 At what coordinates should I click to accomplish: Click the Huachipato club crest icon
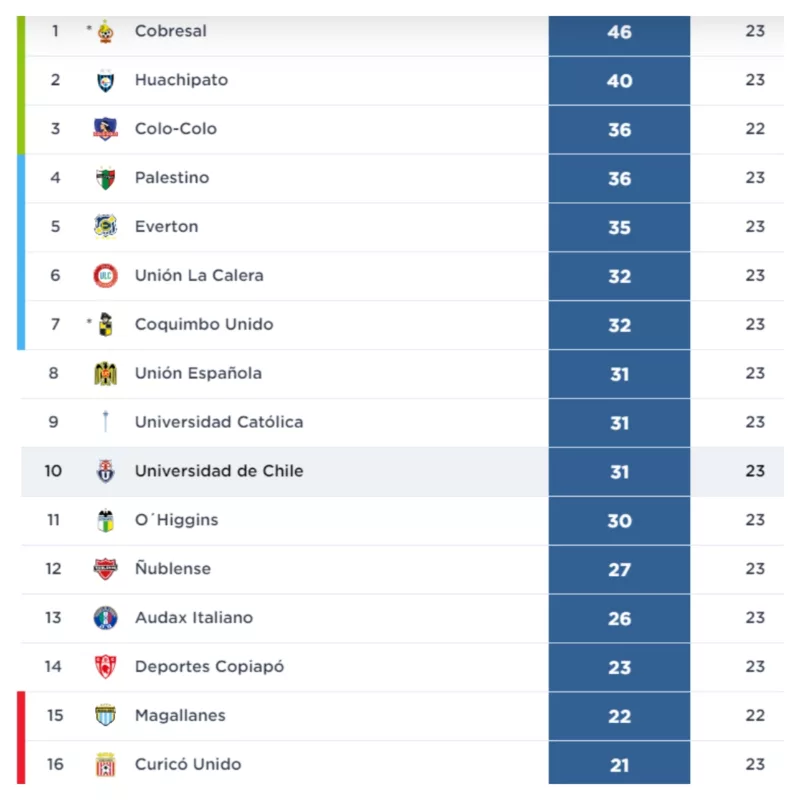point(105,80)
